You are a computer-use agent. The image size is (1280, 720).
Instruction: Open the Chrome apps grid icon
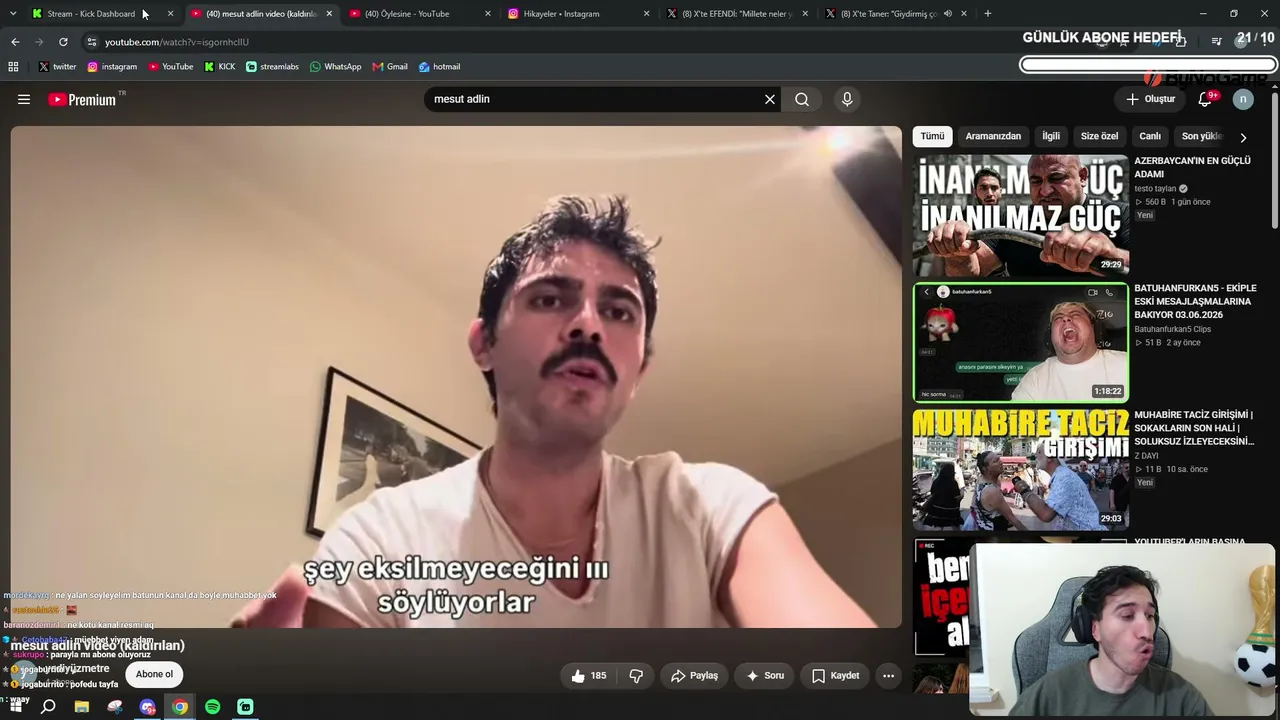pyautogui.click(x=13, y=67)
